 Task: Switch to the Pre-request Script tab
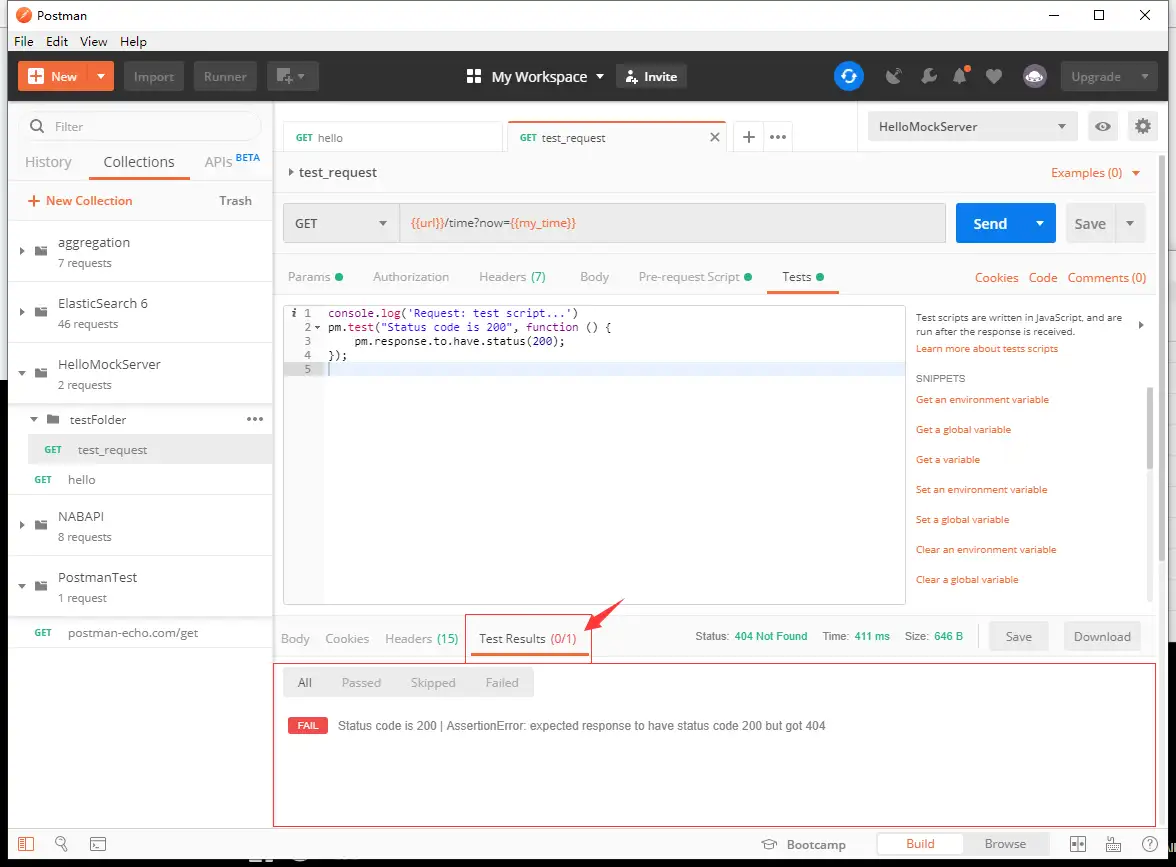[688, 277]
